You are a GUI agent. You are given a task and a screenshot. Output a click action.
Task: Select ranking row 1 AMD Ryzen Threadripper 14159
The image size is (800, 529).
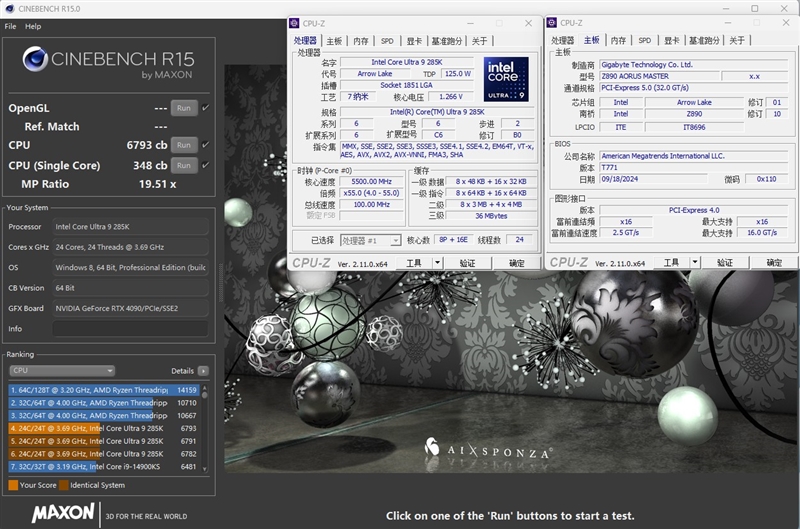point(104,390)
